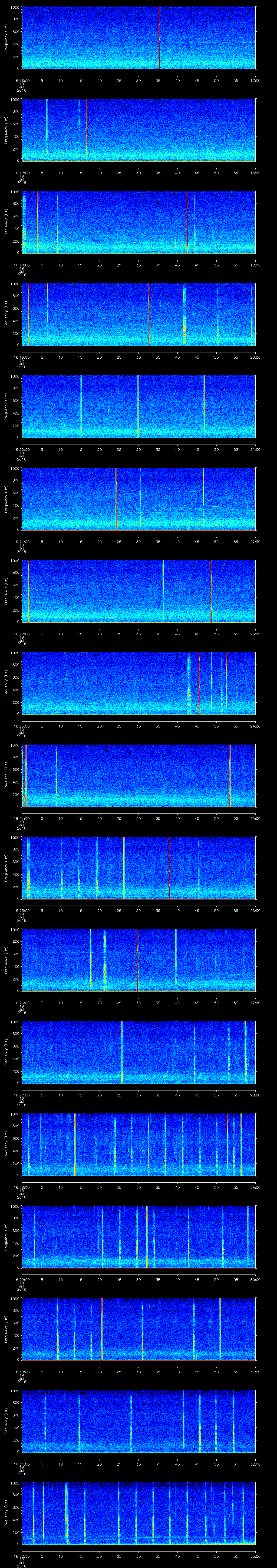This screenshot has height=1568, width=277.
Task: Click the spectrogram panel starting at 16:30:00
Action: [139, 1329]
